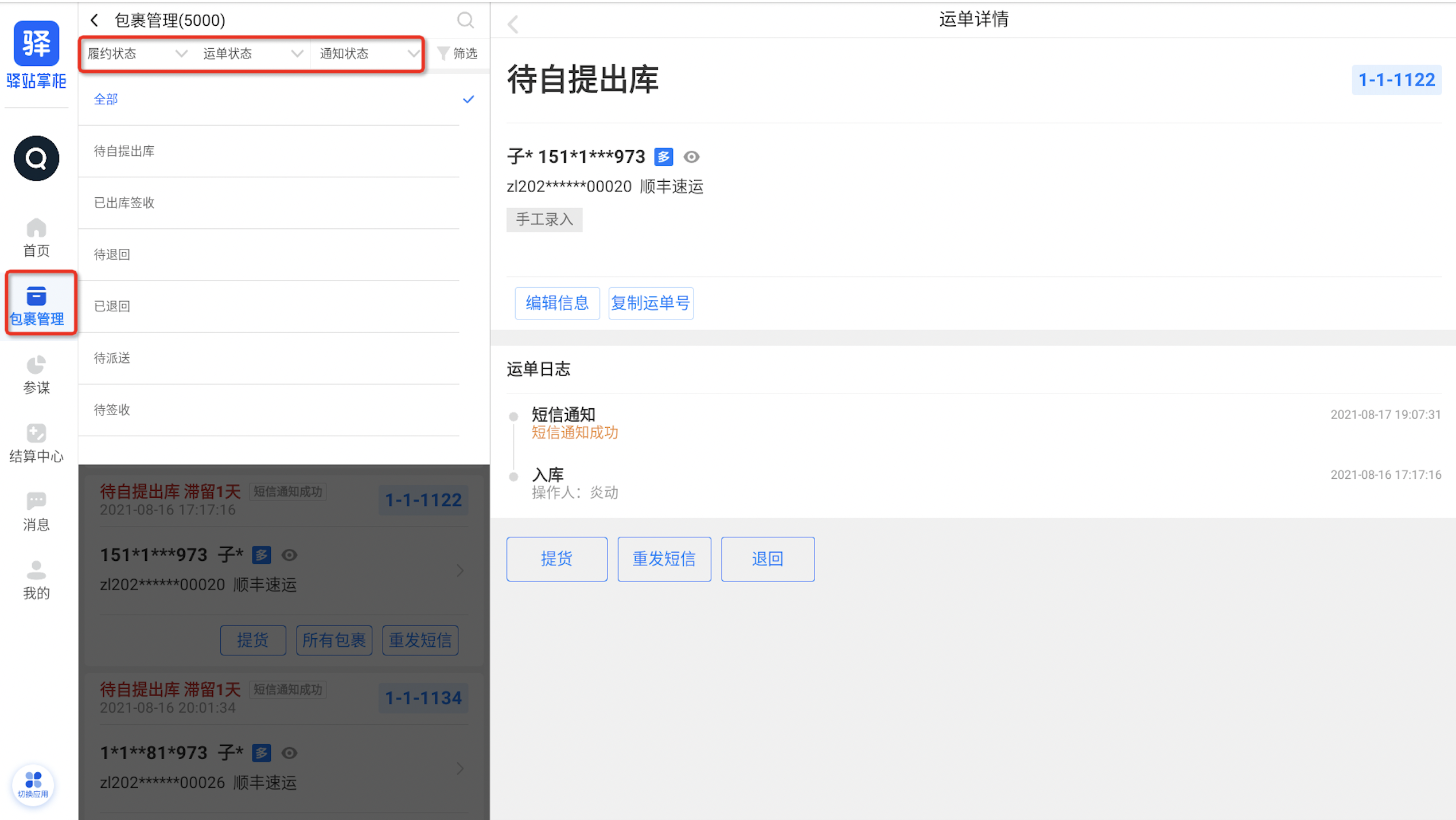
Task: Click shelf code 1-1-1122 tag in detail header
Action: point(1396,80)
